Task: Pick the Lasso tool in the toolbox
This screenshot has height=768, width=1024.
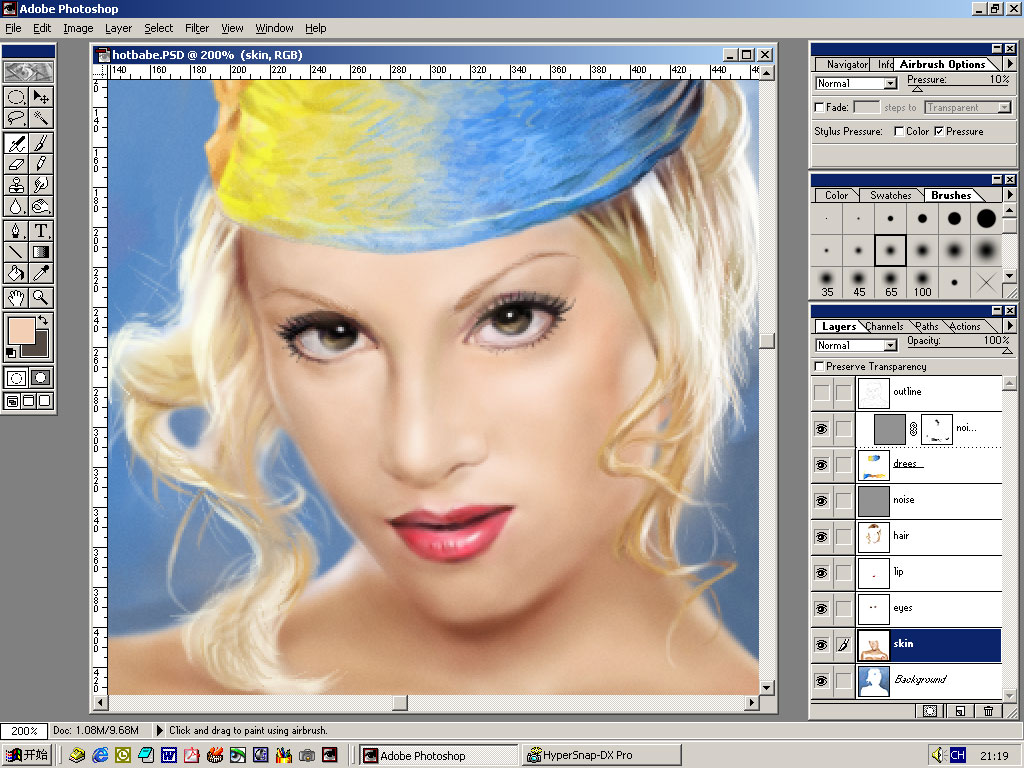Action: [x=16, y=118]
